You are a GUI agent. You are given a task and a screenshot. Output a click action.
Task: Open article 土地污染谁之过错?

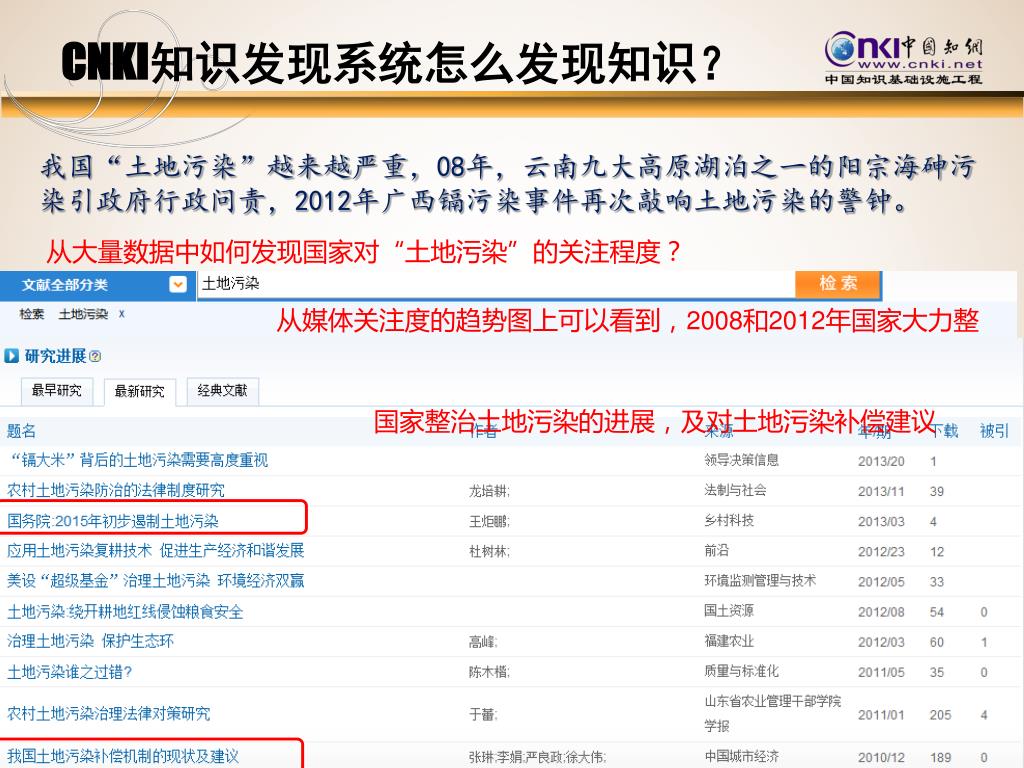click(x=69, y=672)
